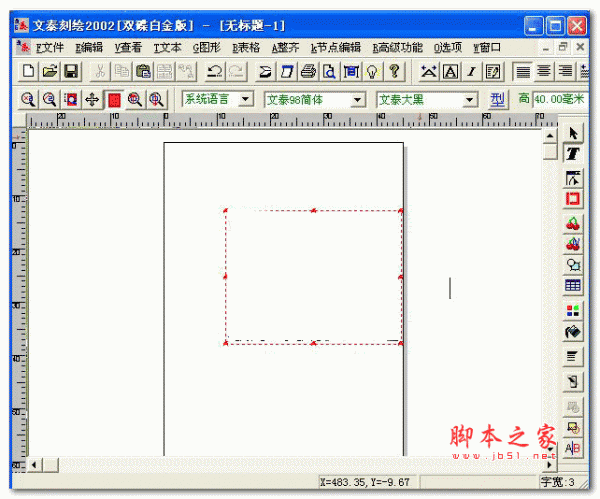Click the cherries with pencil icon
Image resolution: width=600 pixels, height=499 pixels.
coord(573,244)
